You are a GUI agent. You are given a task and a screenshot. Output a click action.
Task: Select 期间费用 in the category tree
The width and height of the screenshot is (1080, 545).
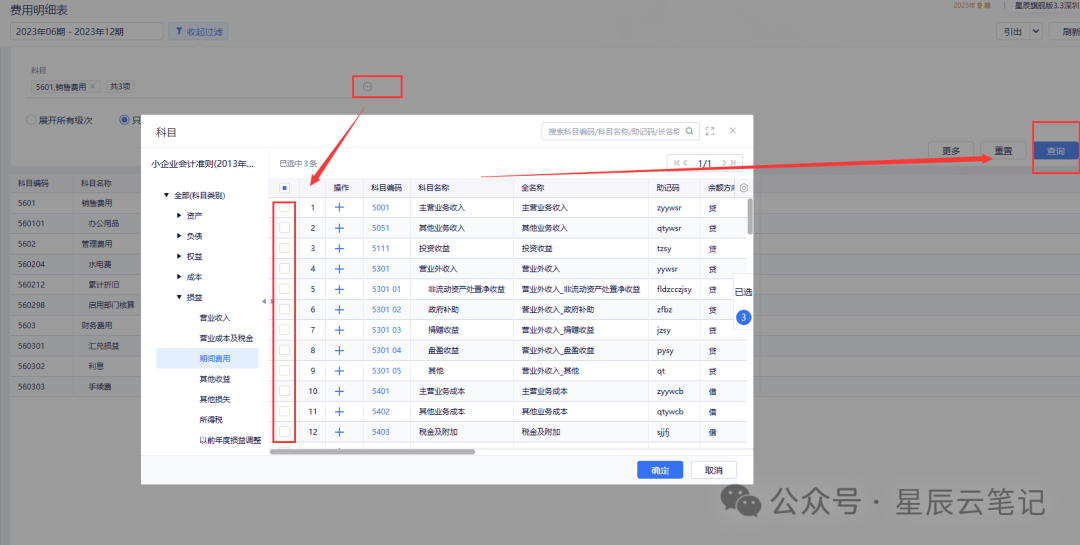click(x=215, y=358)
